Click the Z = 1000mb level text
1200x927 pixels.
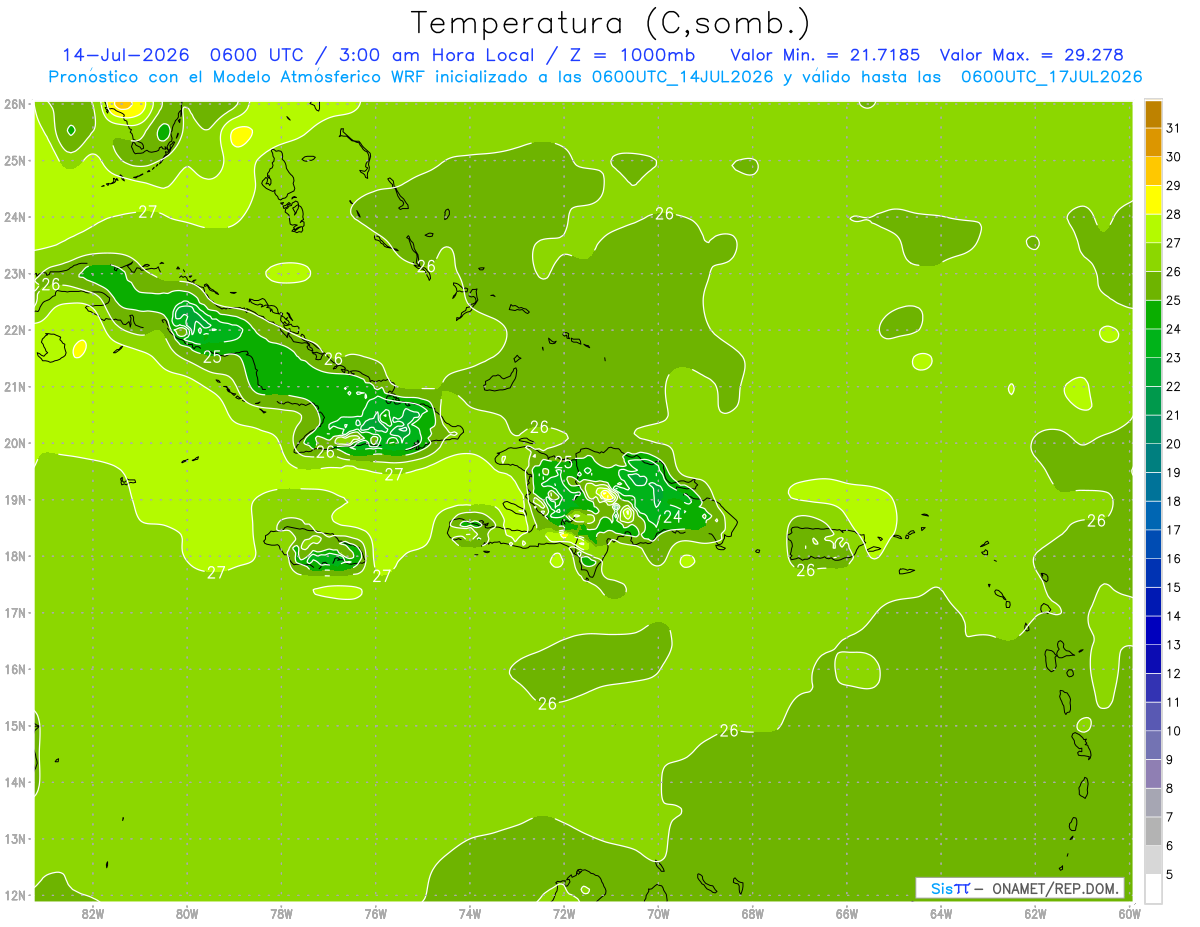pos(638,55)
